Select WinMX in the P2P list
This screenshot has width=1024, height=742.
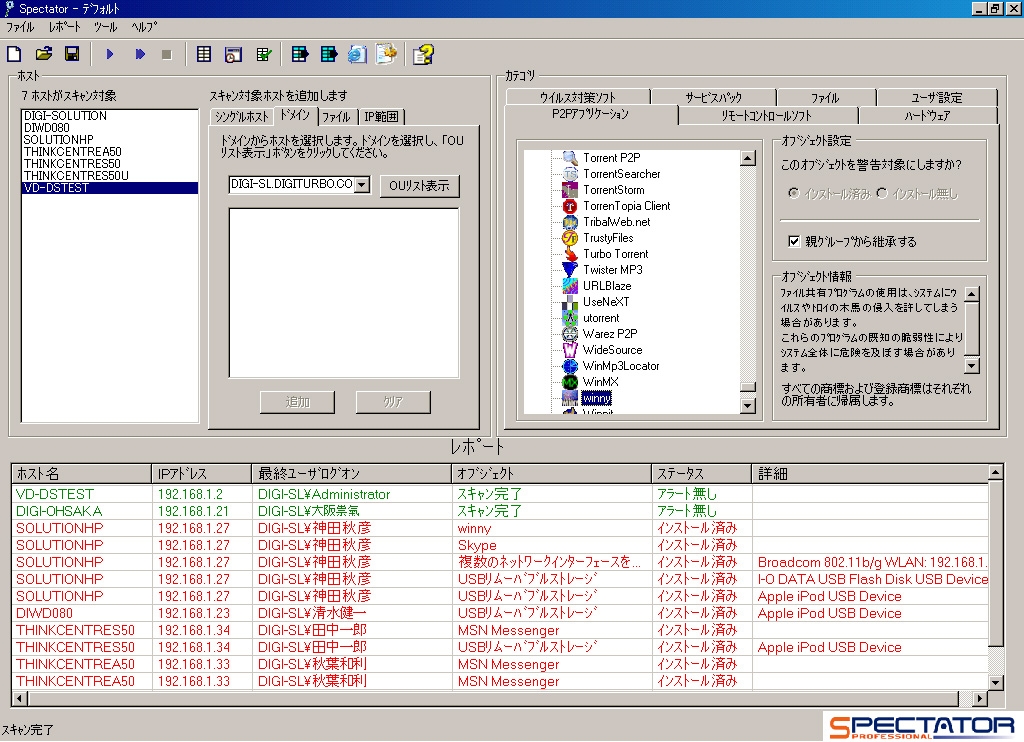tap(600, 382)
